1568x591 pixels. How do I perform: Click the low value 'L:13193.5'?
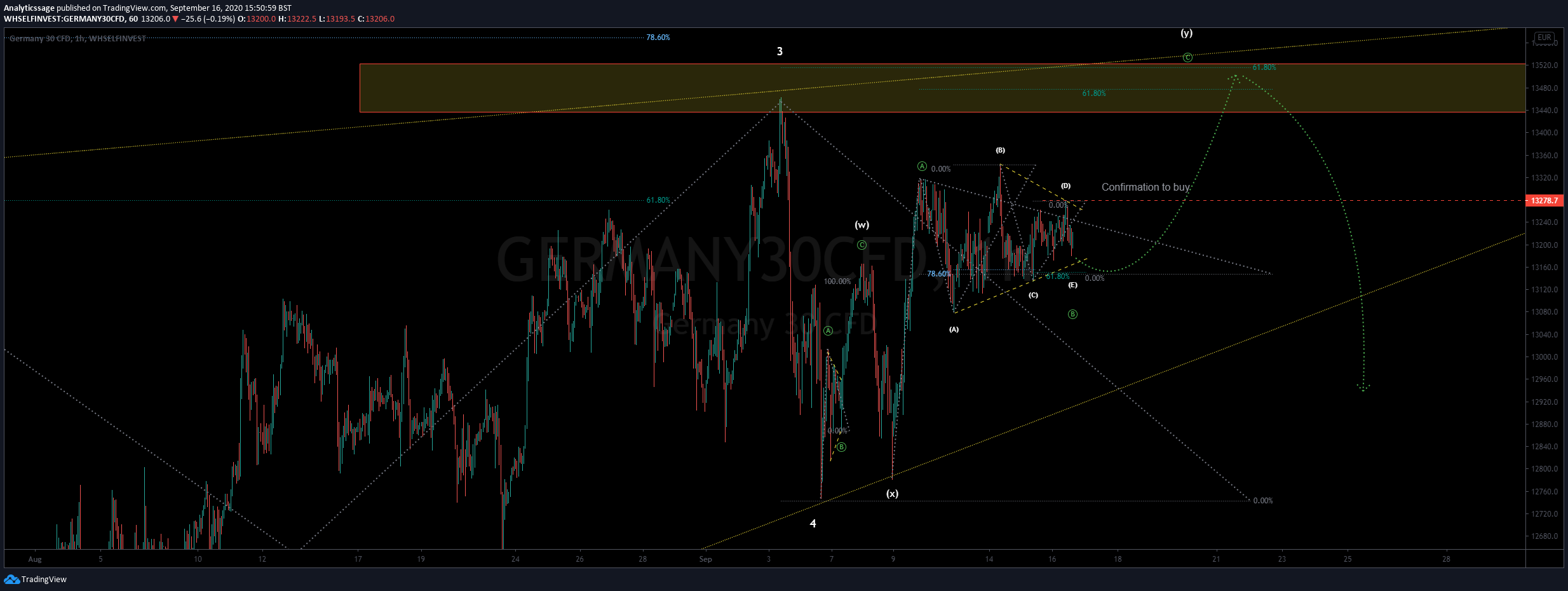337,18
